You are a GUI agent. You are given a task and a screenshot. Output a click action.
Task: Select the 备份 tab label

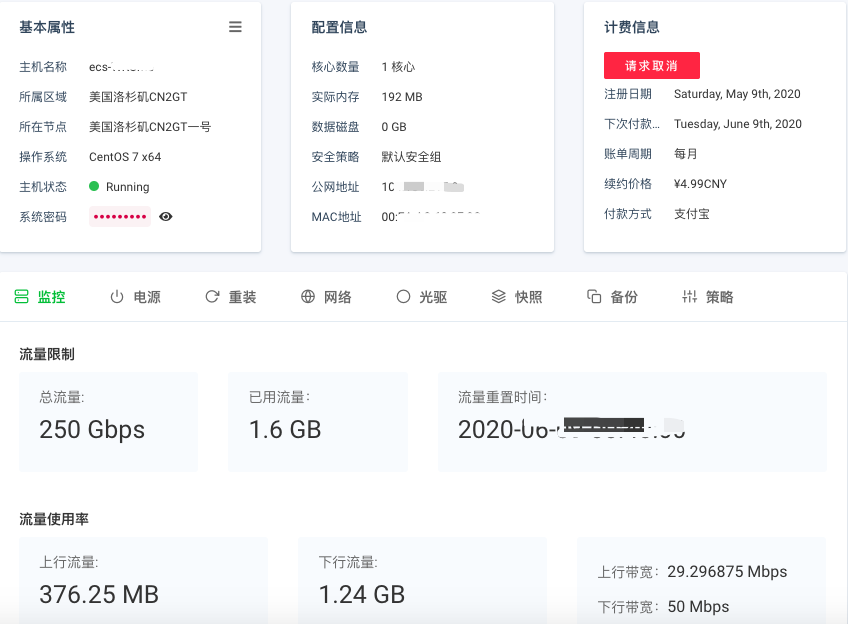pos(623,297)
